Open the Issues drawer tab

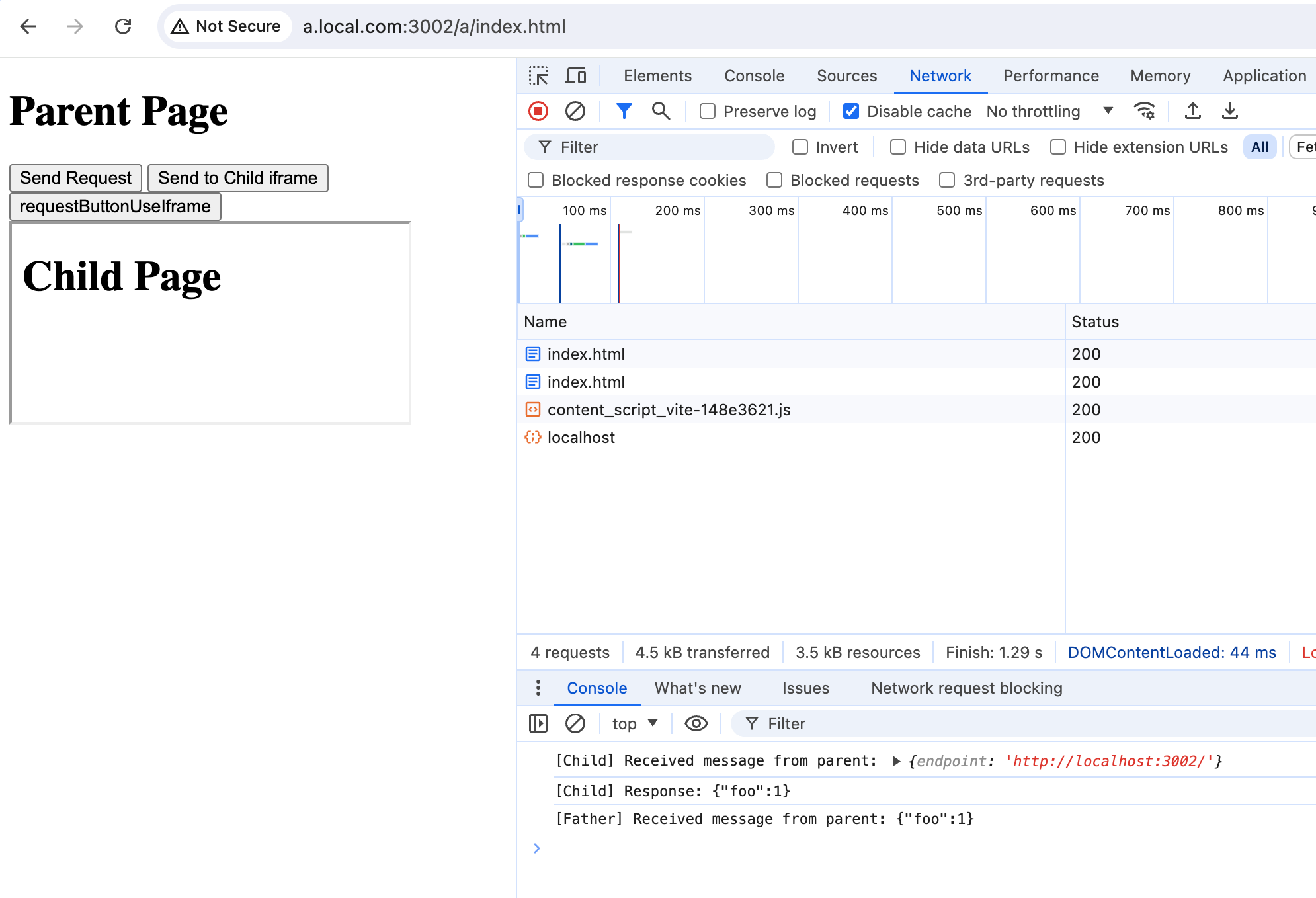click(x=805, y=688)
